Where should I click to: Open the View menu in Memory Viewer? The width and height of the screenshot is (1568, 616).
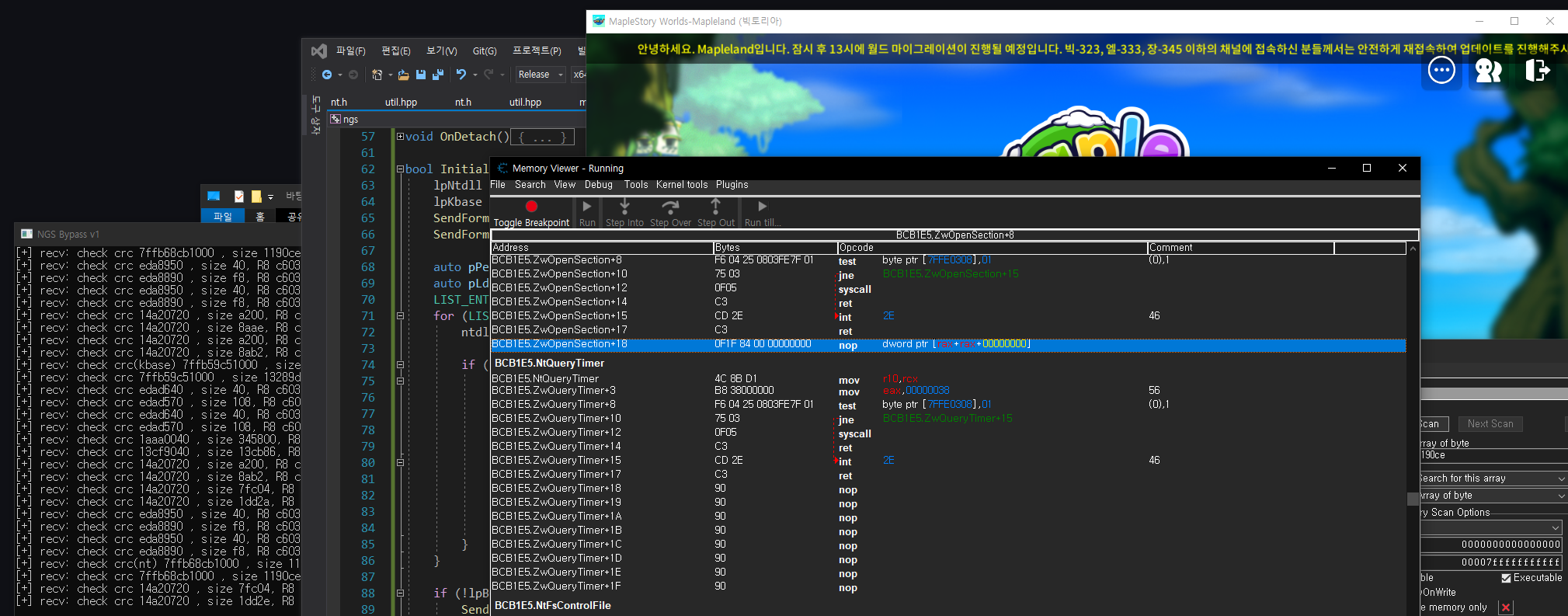[565, 185]
